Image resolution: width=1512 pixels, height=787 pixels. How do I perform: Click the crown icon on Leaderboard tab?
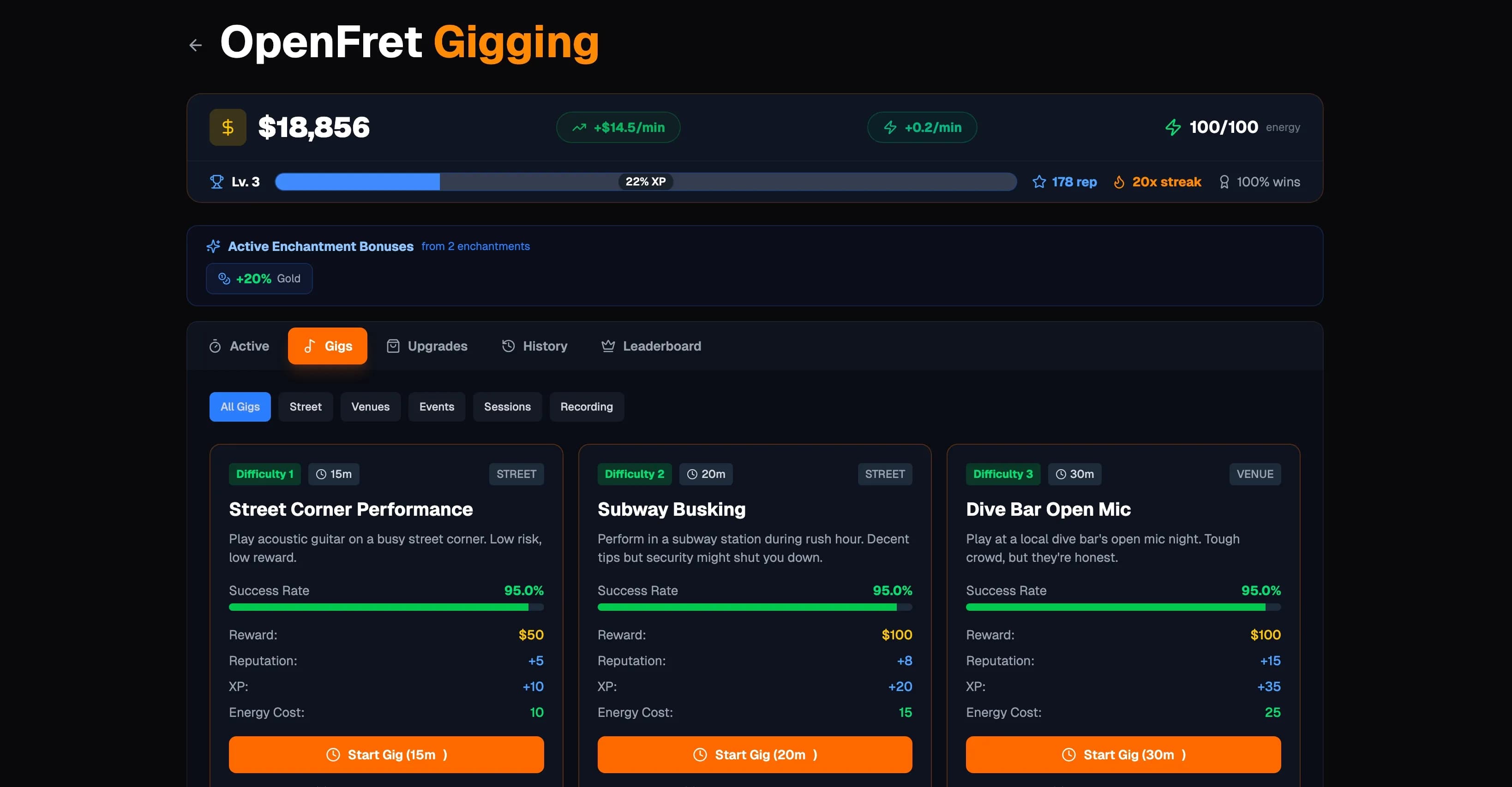(608, 346)
